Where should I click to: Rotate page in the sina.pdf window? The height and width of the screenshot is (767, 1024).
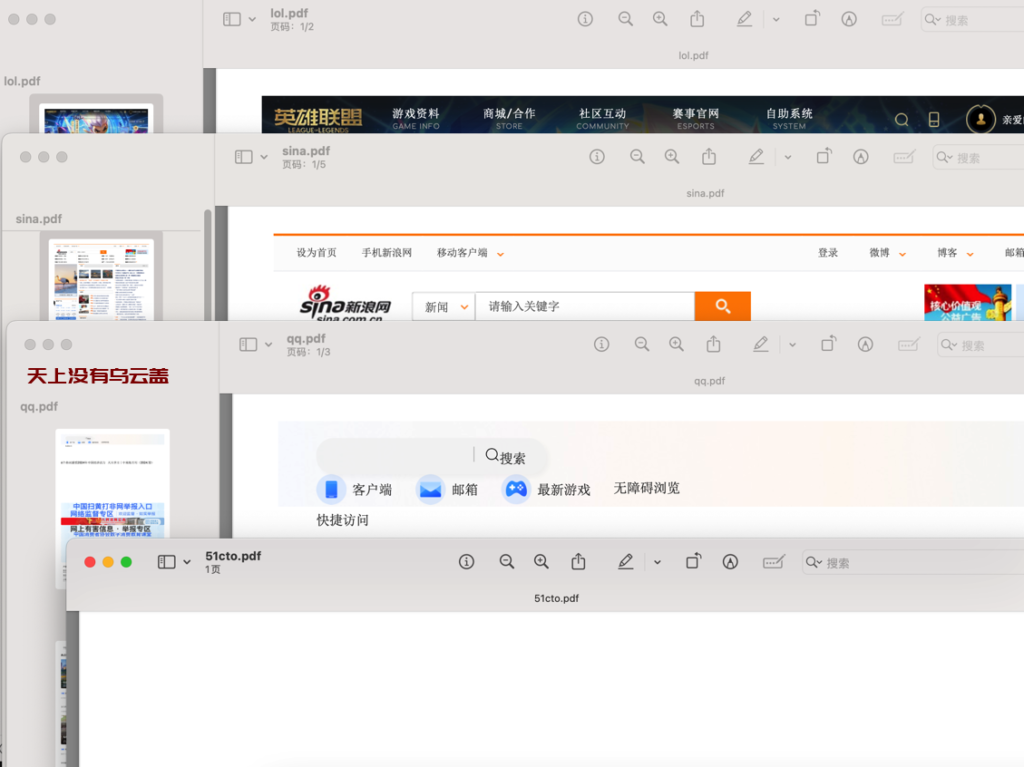824,156
